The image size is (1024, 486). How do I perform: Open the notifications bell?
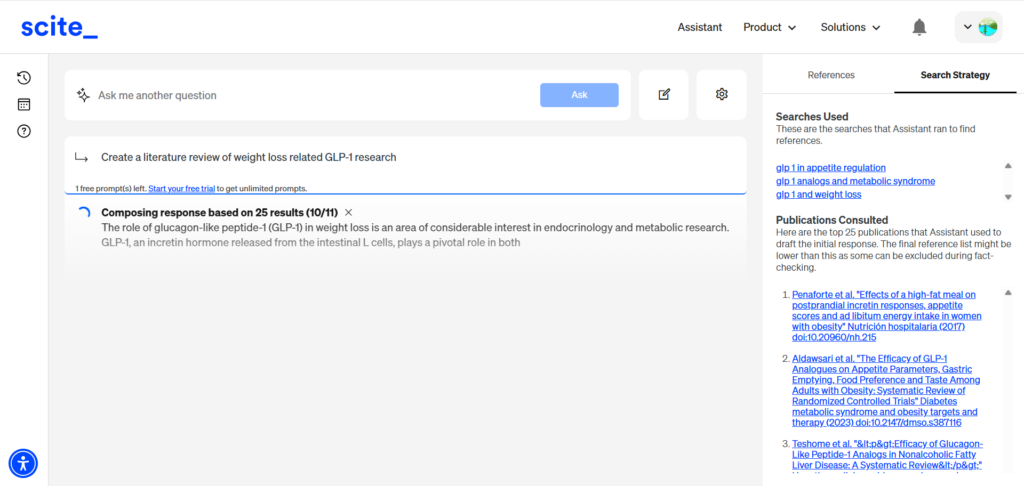click(x=920, y=27)
